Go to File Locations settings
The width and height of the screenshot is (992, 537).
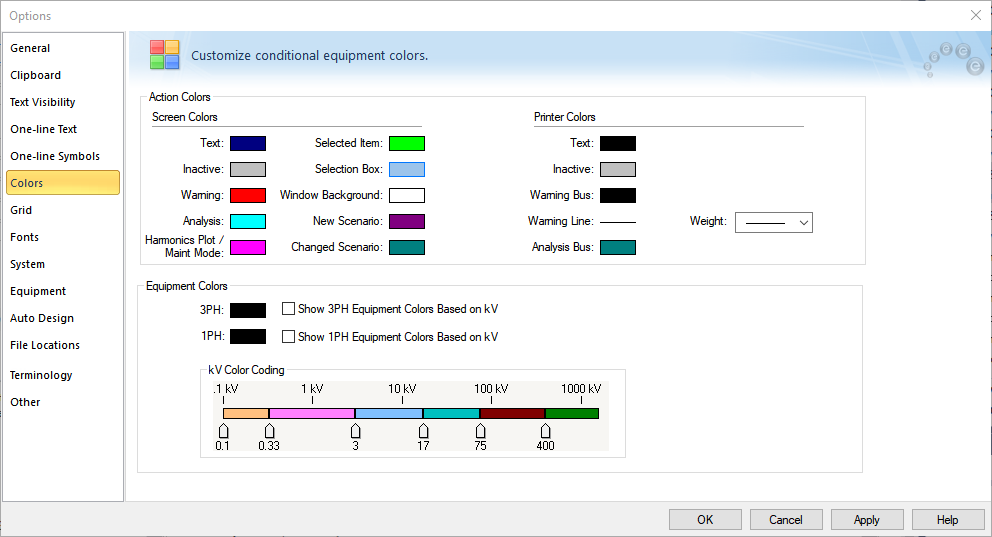pyautogui.click(x=45, y=345)
